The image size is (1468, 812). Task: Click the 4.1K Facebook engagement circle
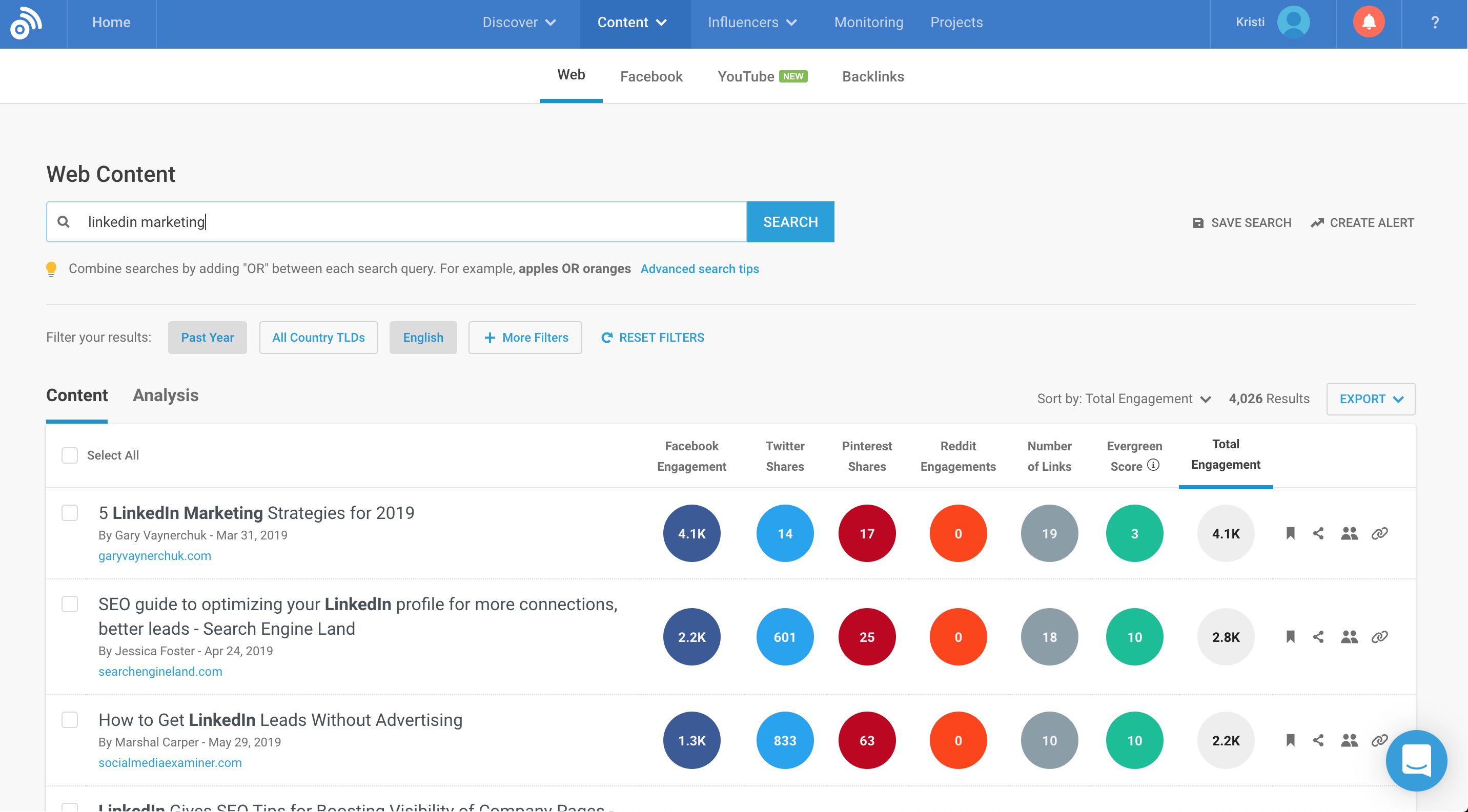691,533
